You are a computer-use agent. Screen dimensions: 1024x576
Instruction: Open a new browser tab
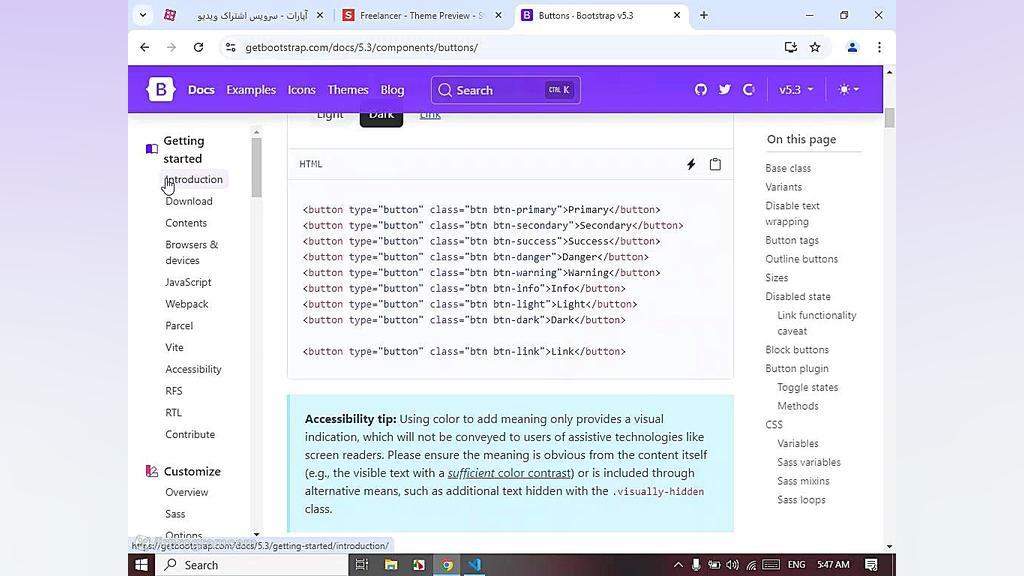point(703,15)
